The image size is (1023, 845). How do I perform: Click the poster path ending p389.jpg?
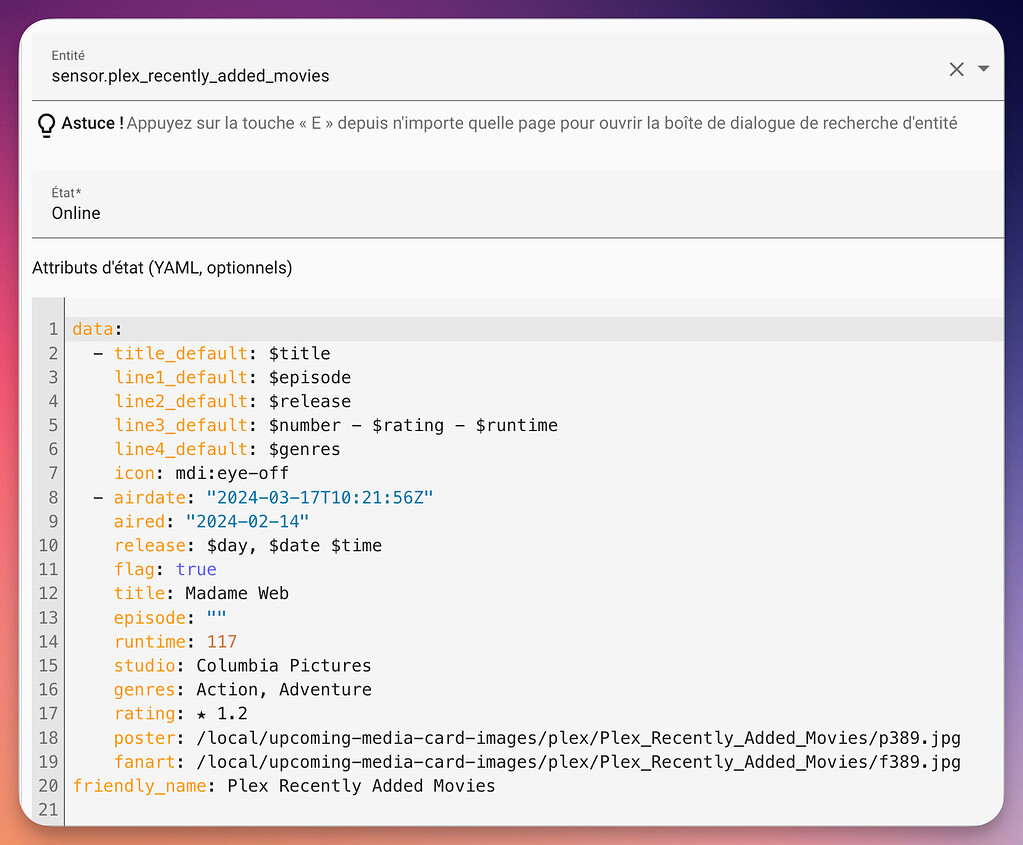[x=579, y=738]
